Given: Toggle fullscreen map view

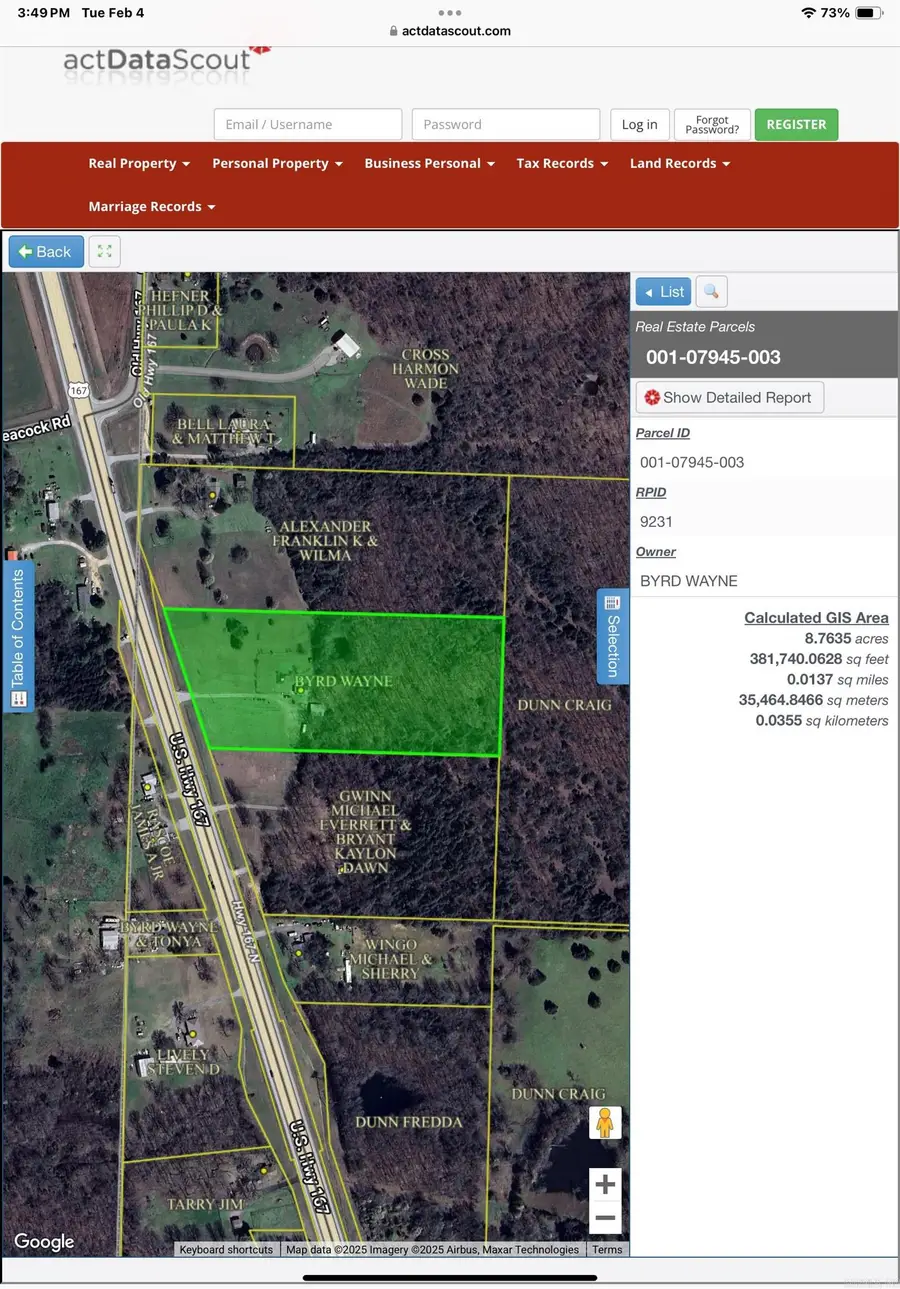Looking at the screenshot, I should point(104,251).
